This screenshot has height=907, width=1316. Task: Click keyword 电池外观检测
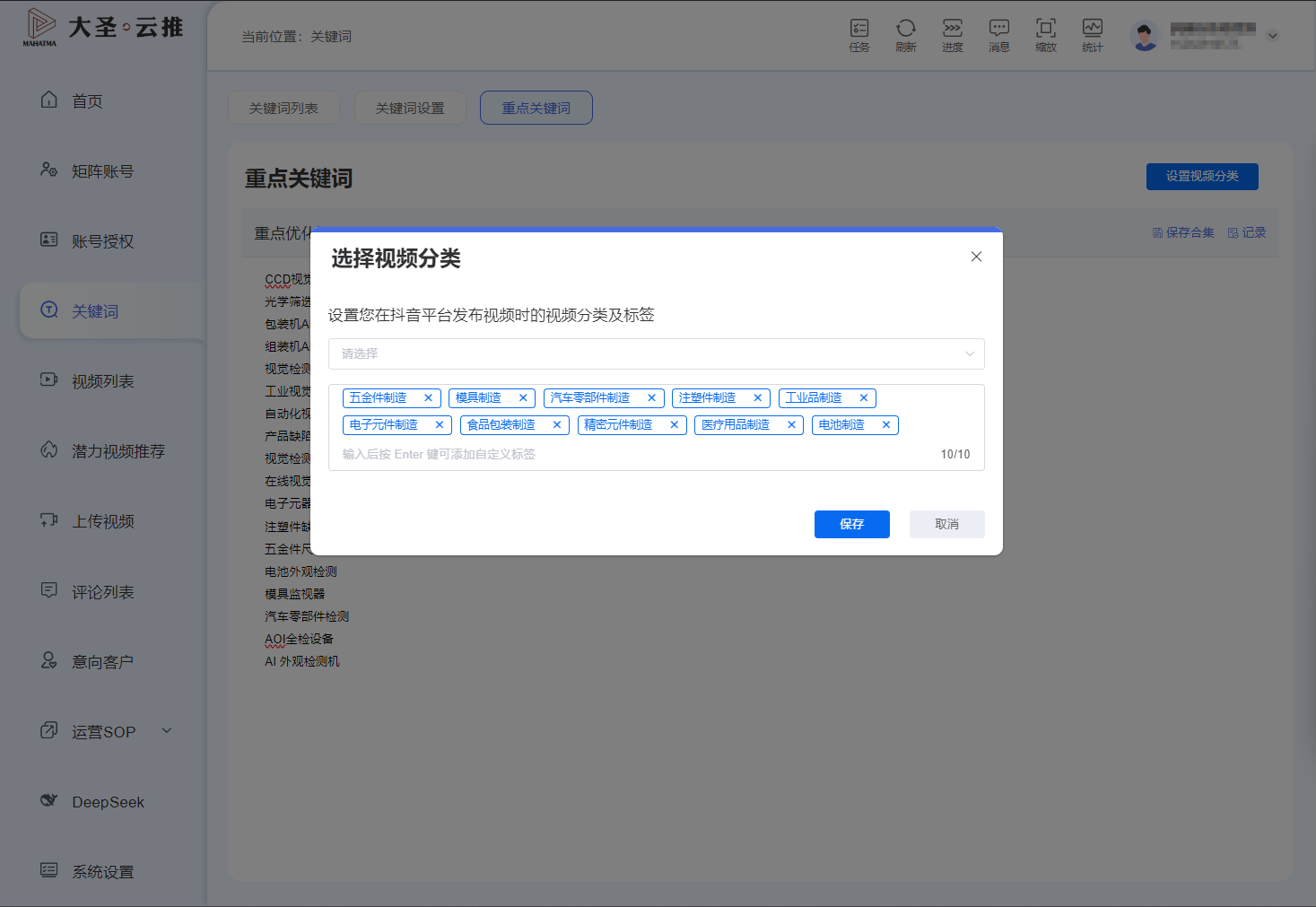click(x=301, y=571)
